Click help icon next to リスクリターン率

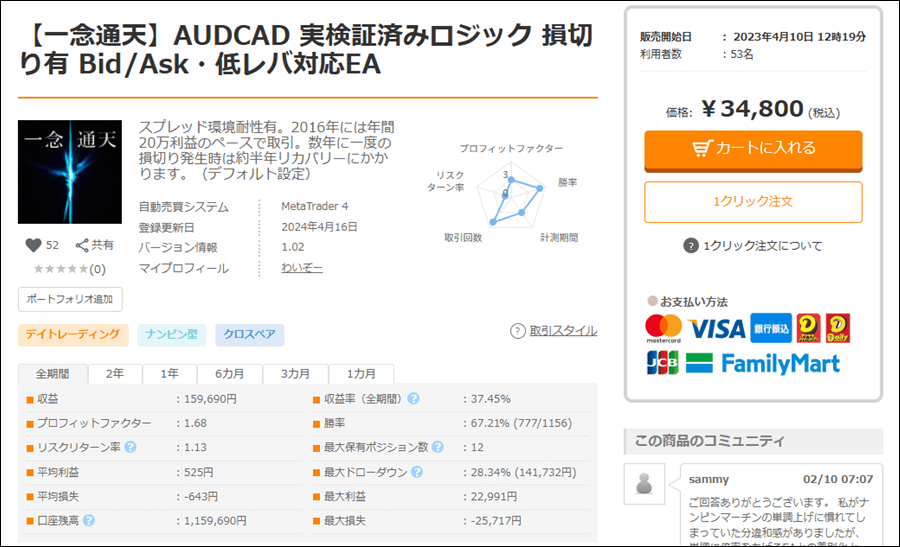pos(130,447)
